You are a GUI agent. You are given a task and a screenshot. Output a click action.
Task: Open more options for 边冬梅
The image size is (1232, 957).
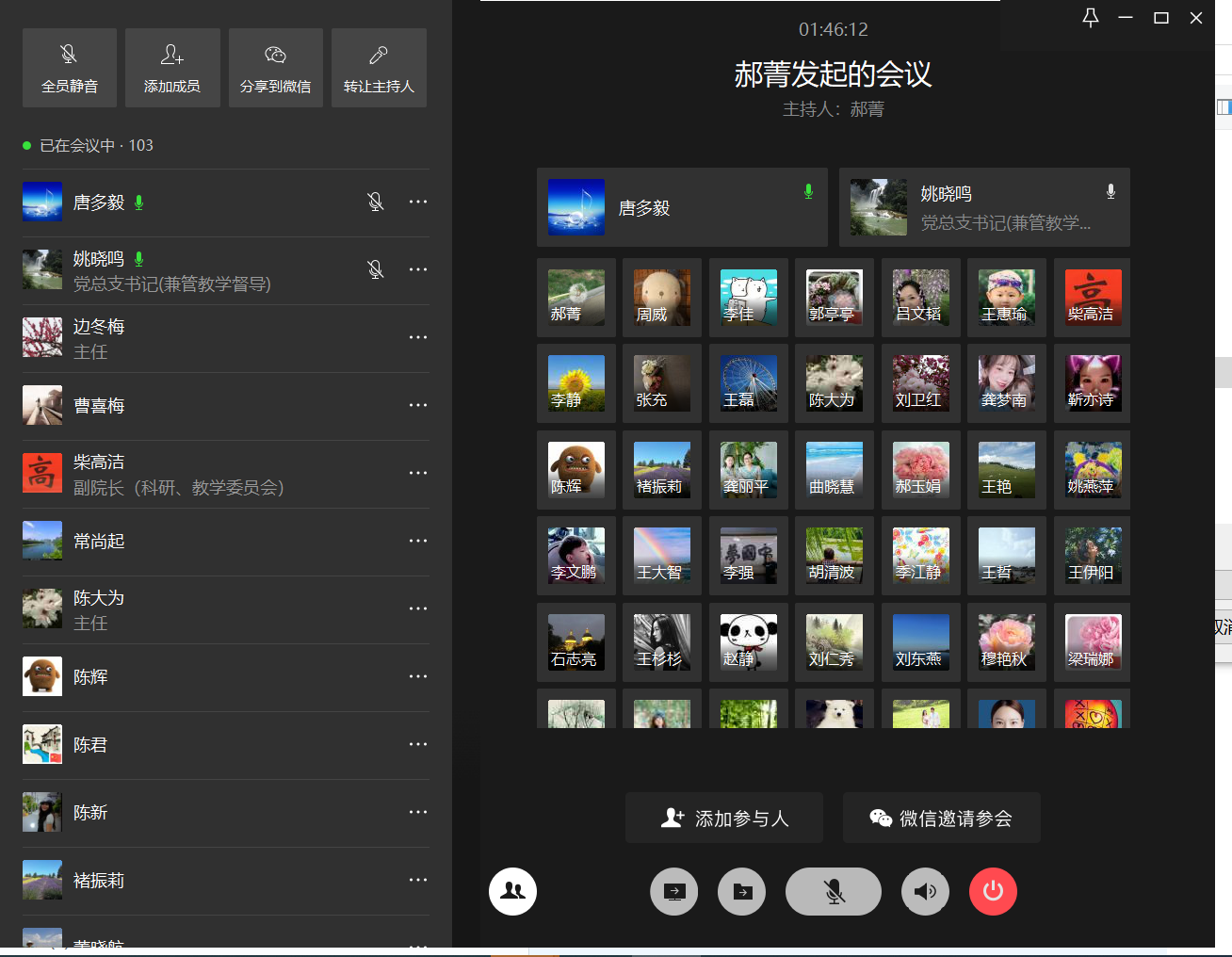coord(418,337)
